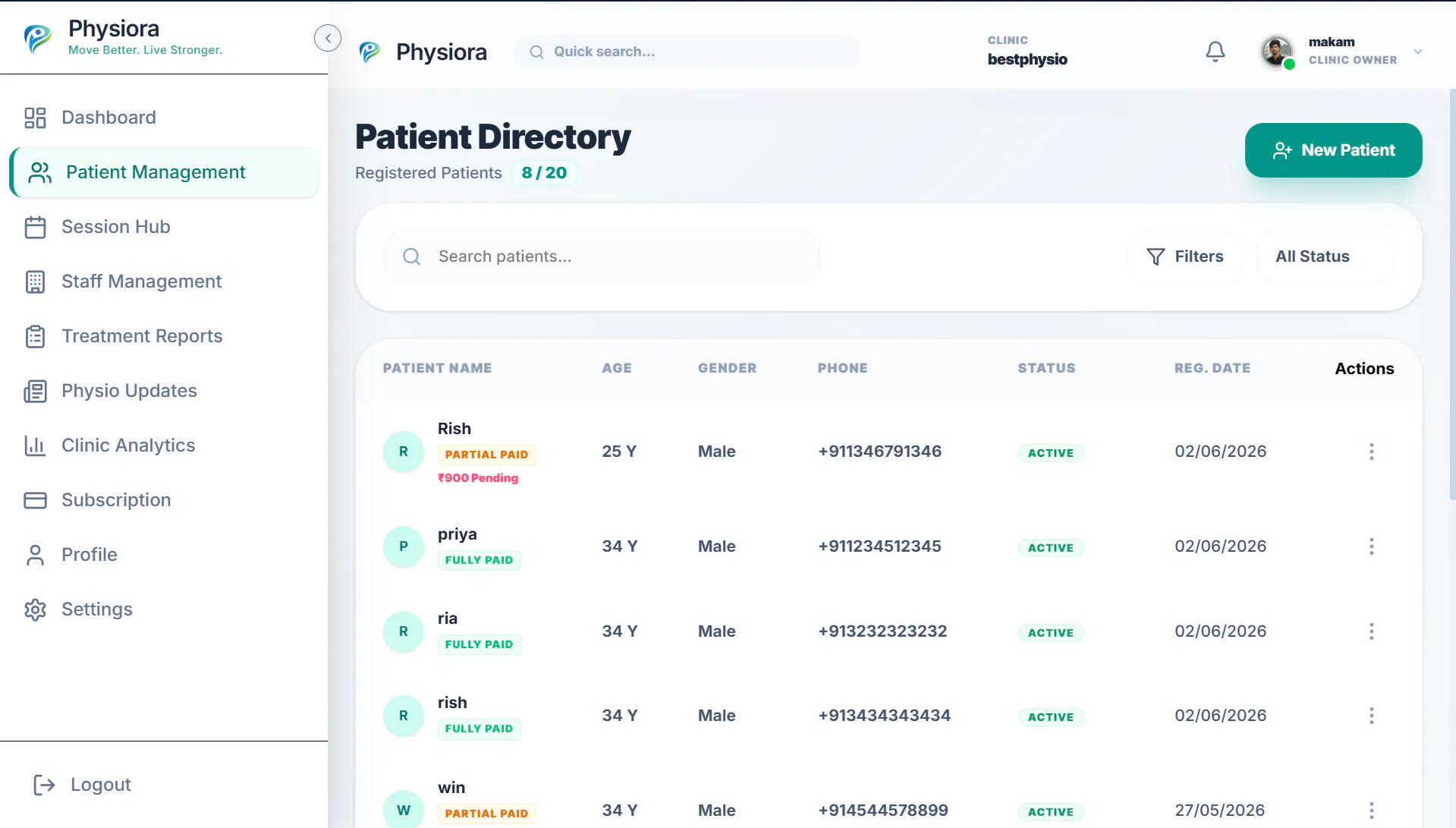
Task: Click the funnel icon in Filters
Action: tap(1156, 257)
